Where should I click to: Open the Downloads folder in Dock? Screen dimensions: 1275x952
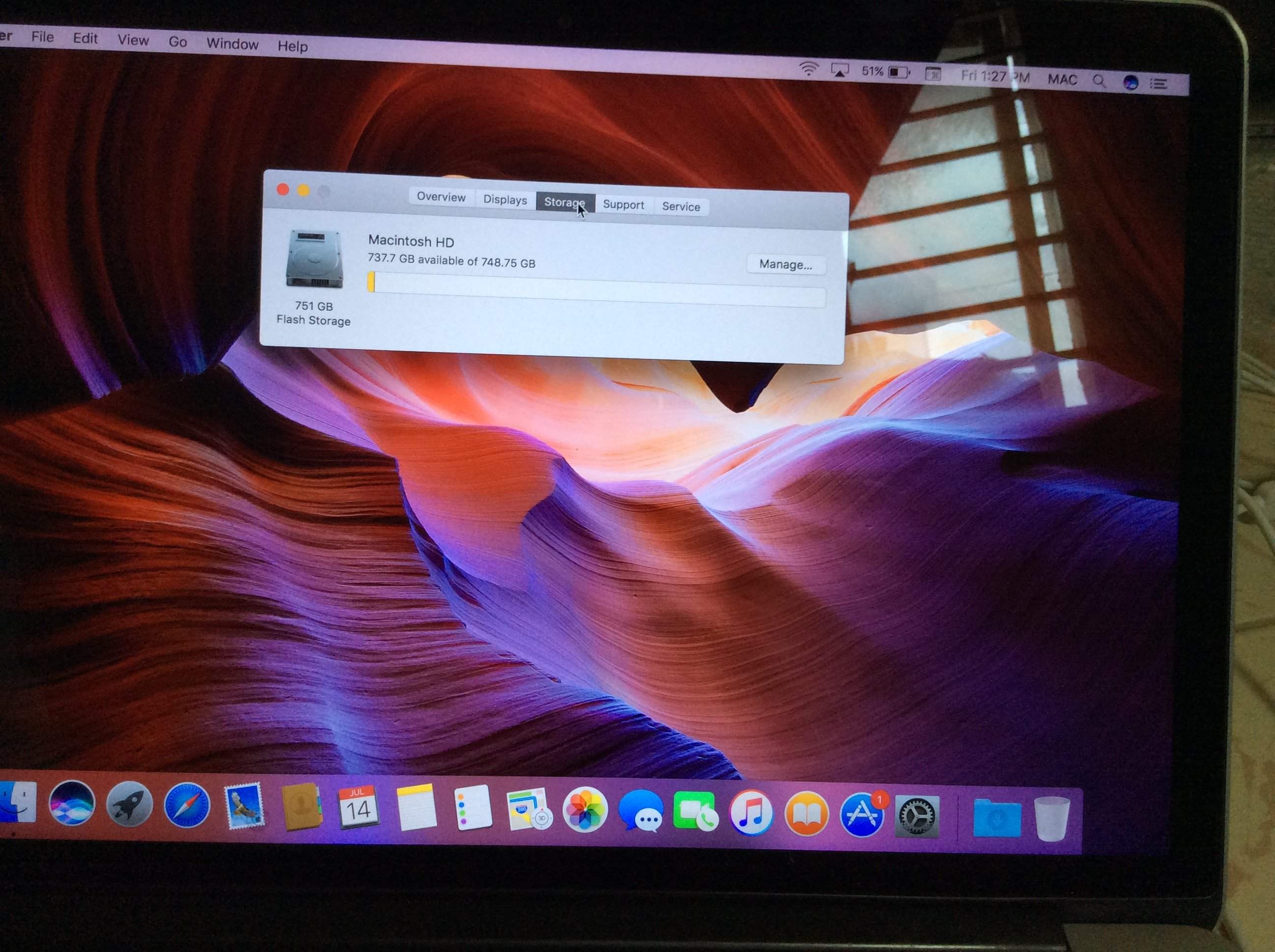pos(997,817)
